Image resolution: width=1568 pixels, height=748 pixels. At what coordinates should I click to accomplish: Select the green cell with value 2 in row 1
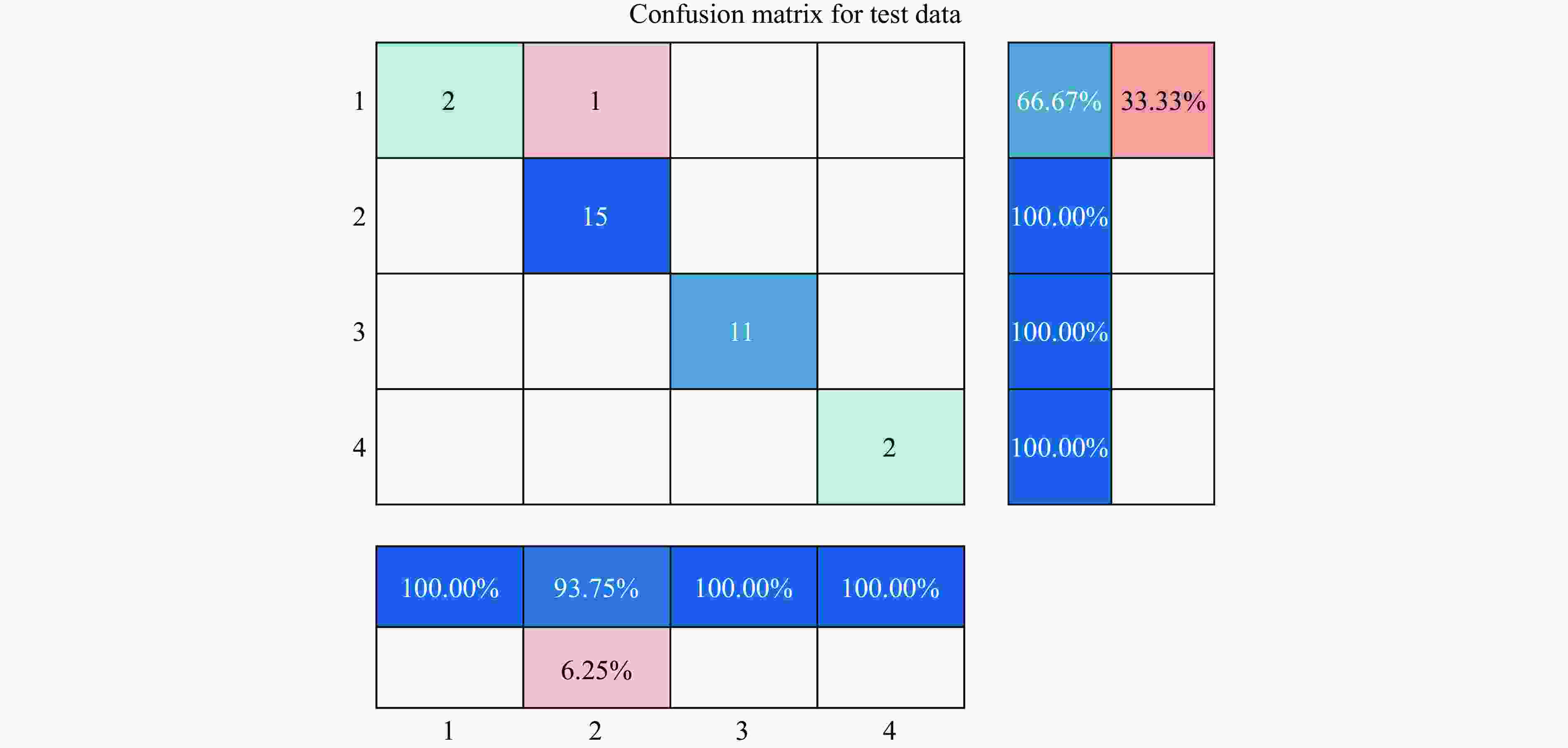449,100
